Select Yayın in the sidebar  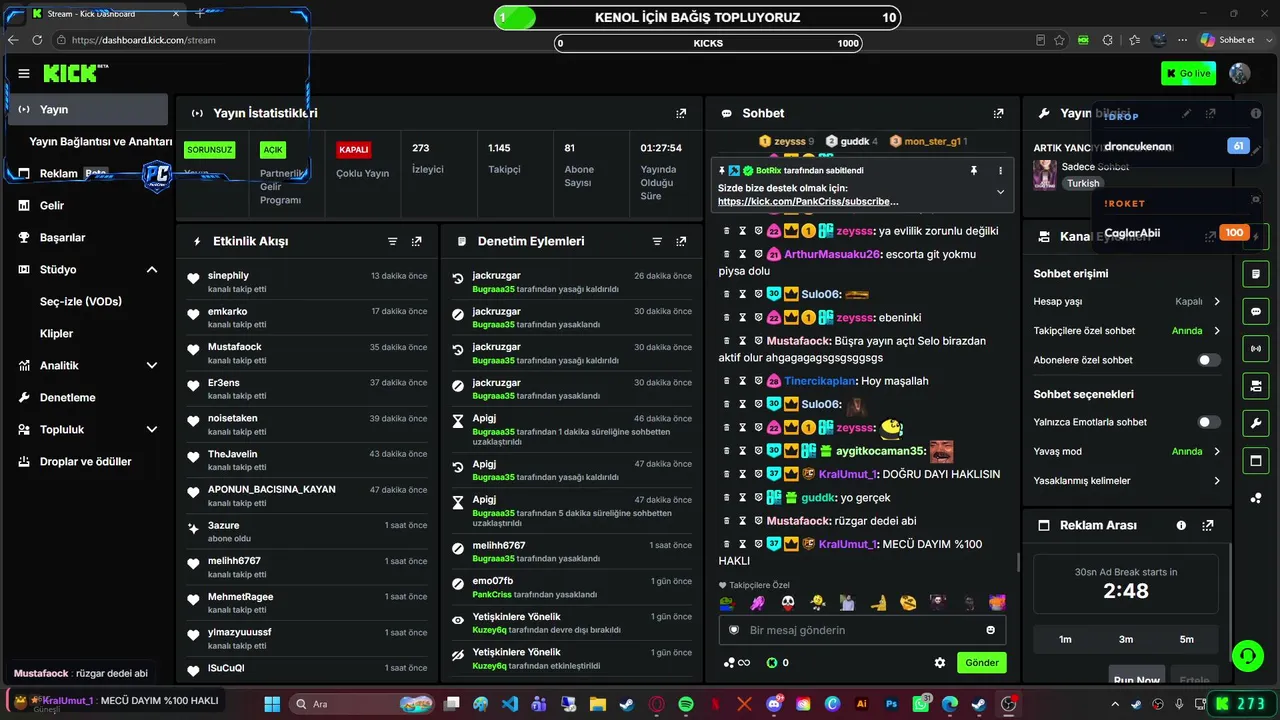(88, 109)
